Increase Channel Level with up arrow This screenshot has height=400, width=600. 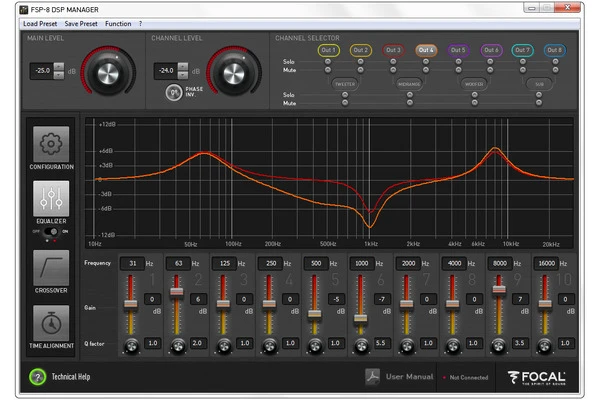[183, 67]
